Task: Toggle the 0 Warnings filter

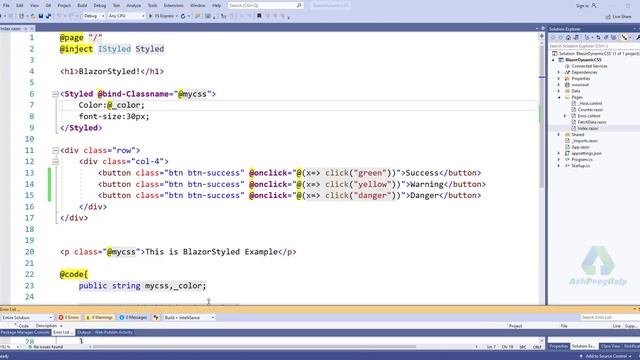Action: point(99,318)
